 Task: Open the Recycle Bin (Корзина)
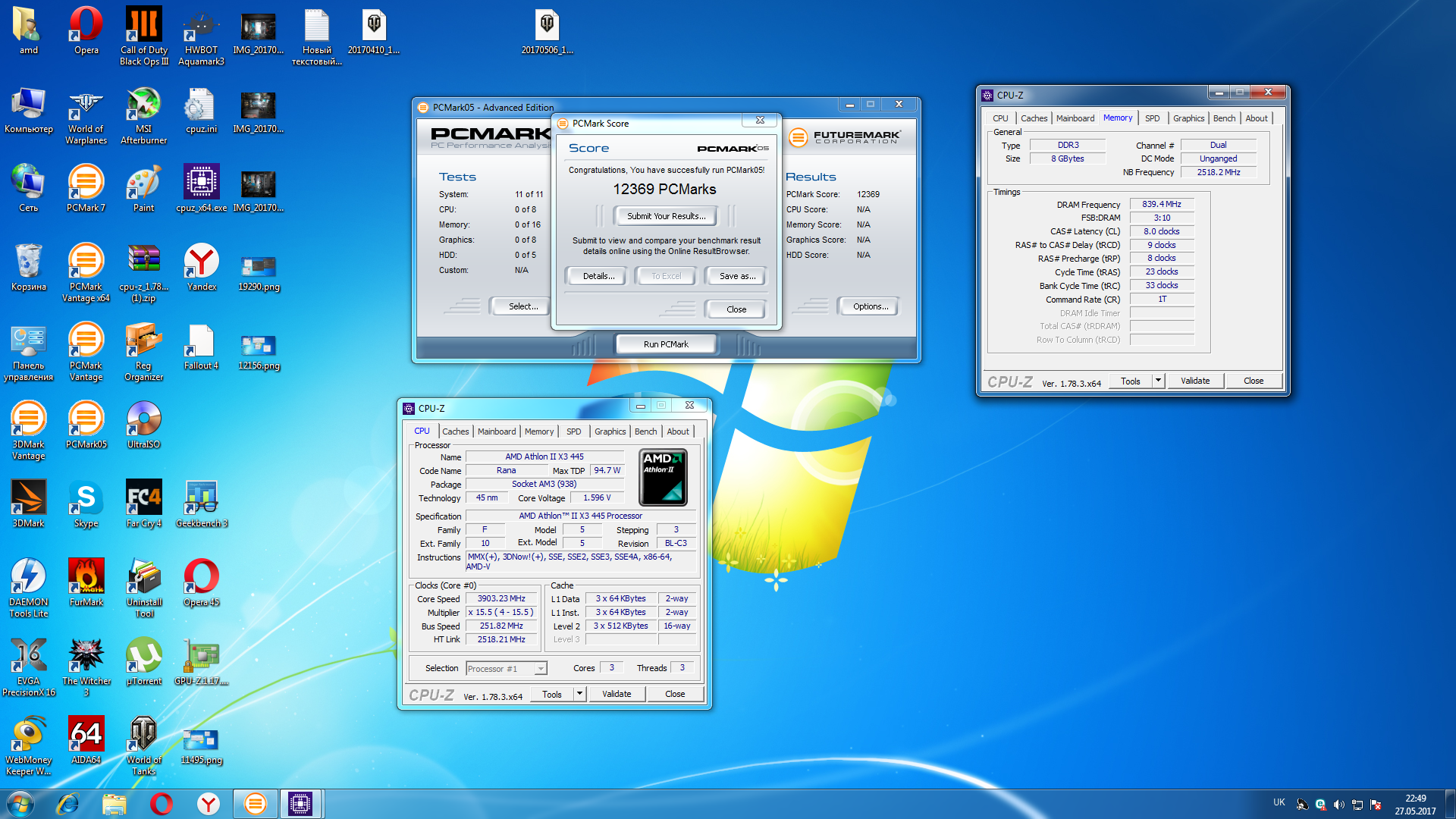pyautogui.click(x=28, y=267)
